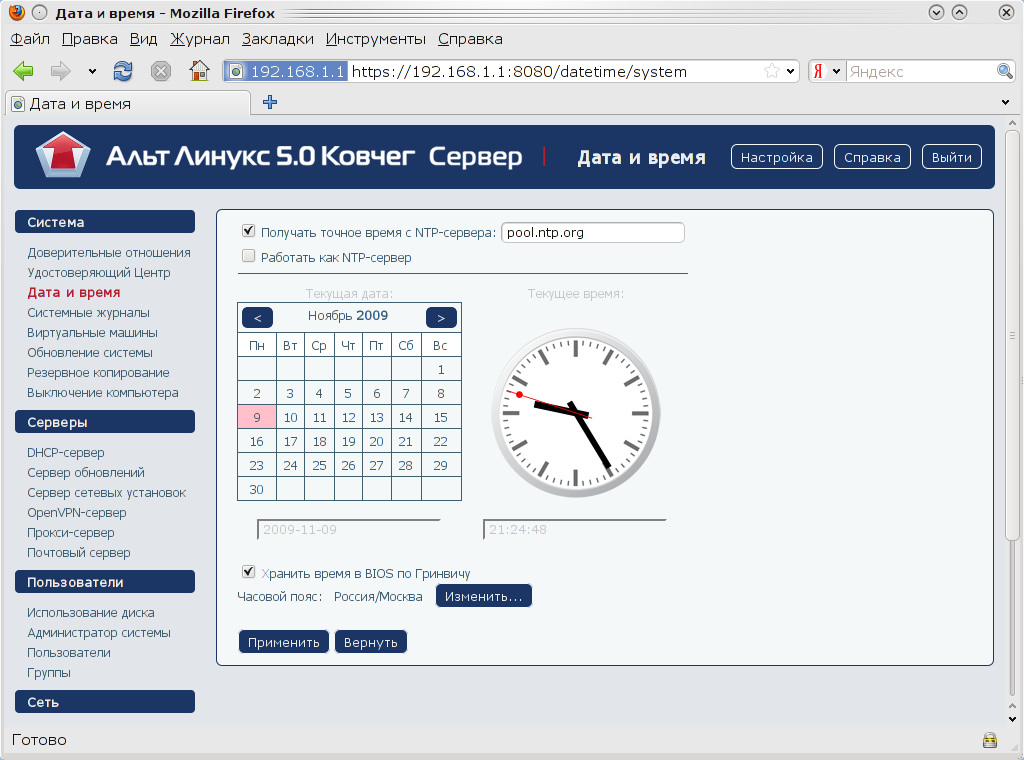1024x760 pixels.
Task: Open the search engine chooser dropdown arrow
Action: click(836, 71)
